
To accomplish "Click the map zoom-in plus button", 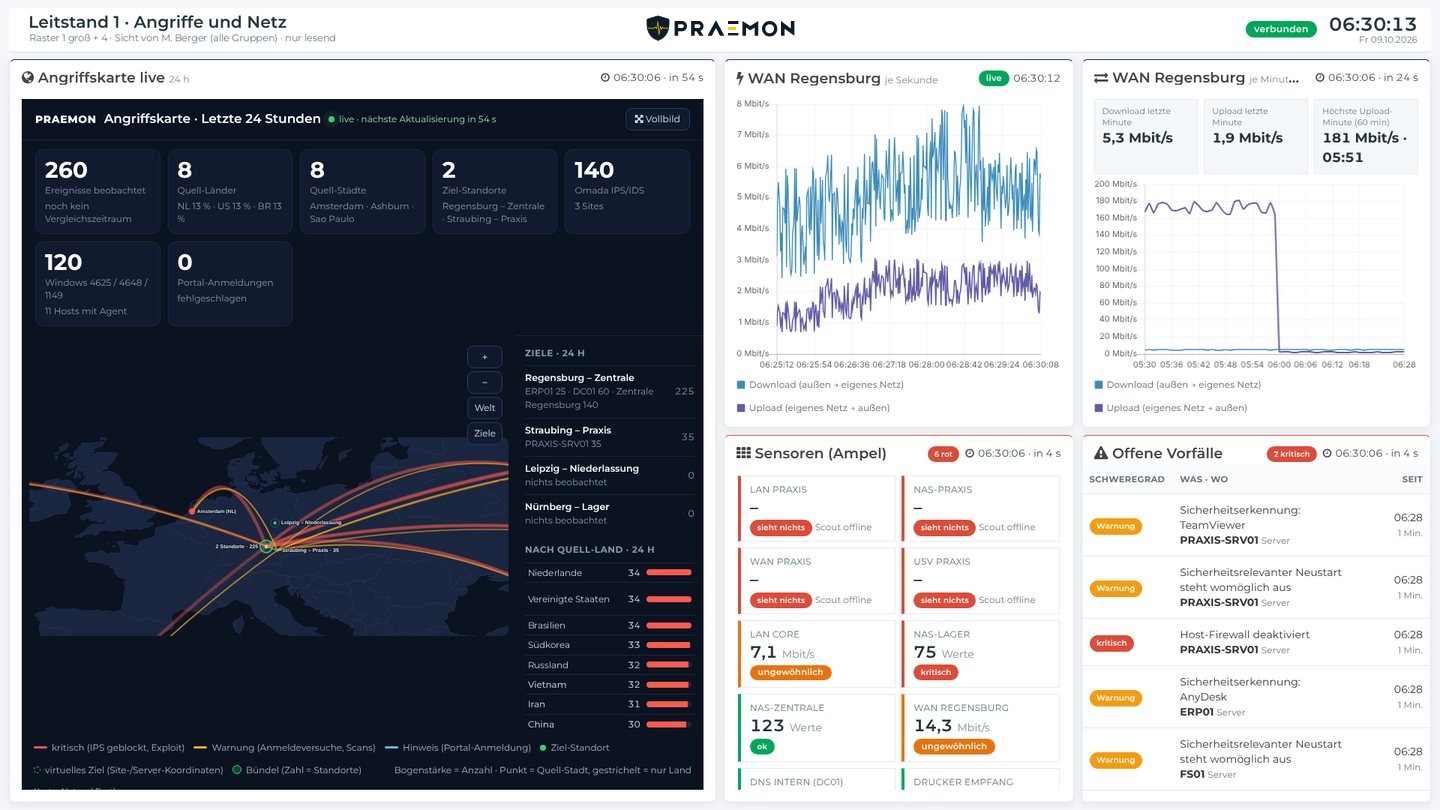I will tap(485, 357).
